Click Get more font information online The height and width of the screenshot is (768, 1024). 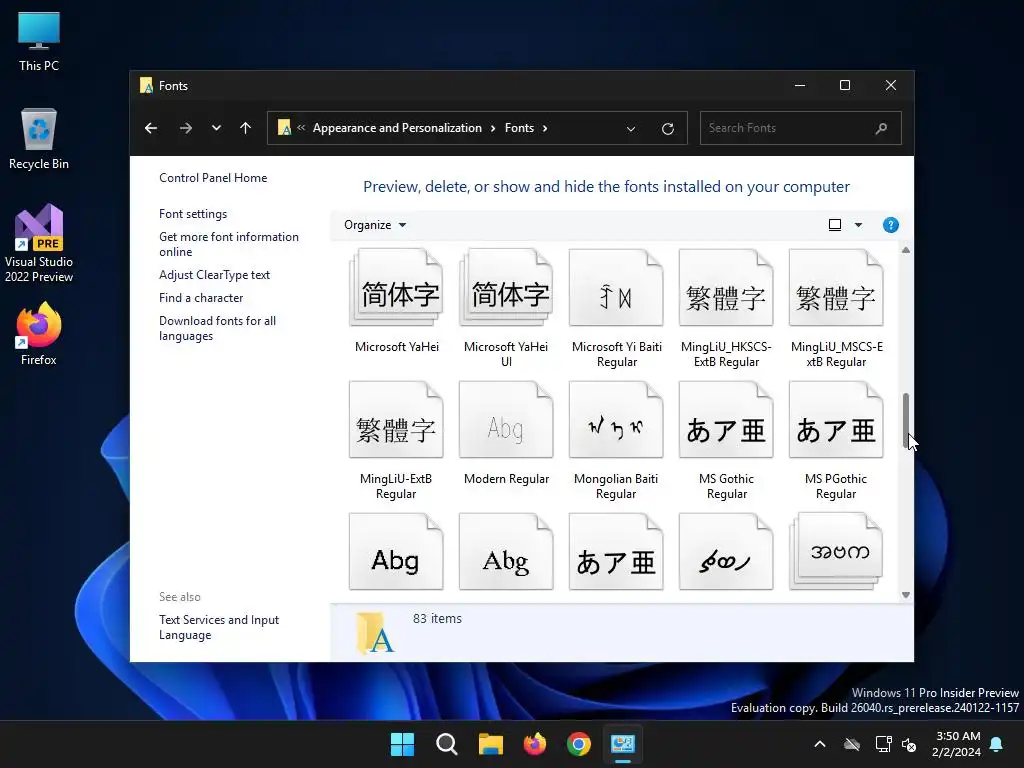pos(229,244)
